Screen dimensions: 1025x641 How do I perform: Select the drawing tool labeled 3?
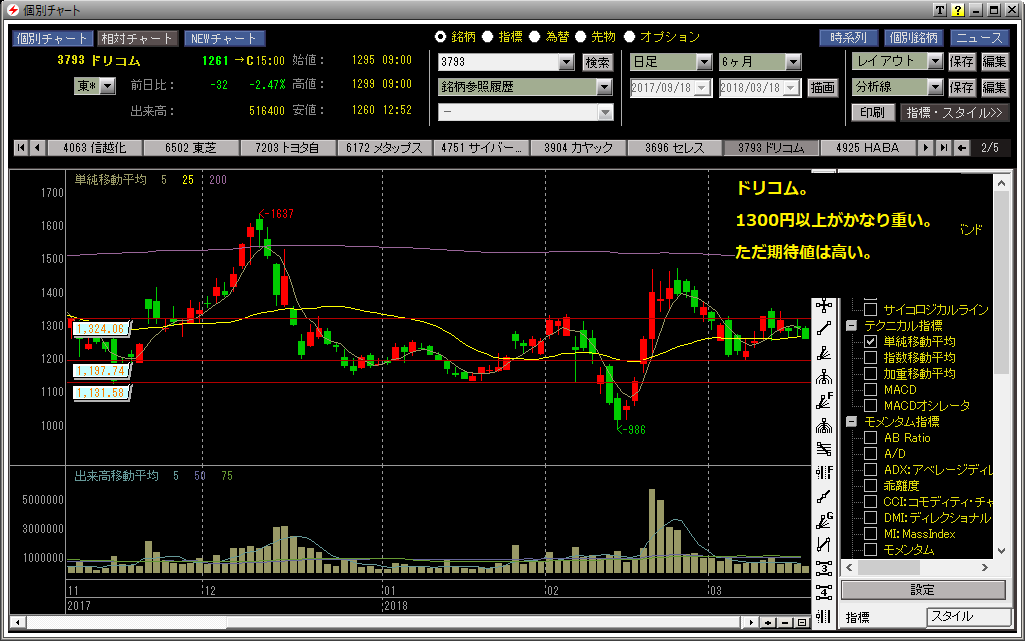824,568
